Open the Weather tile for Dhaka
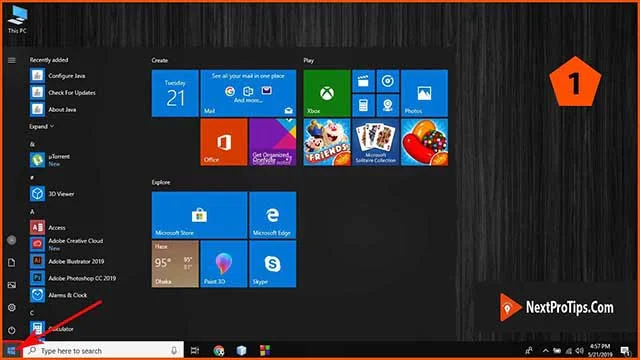 tap(175, 264)
